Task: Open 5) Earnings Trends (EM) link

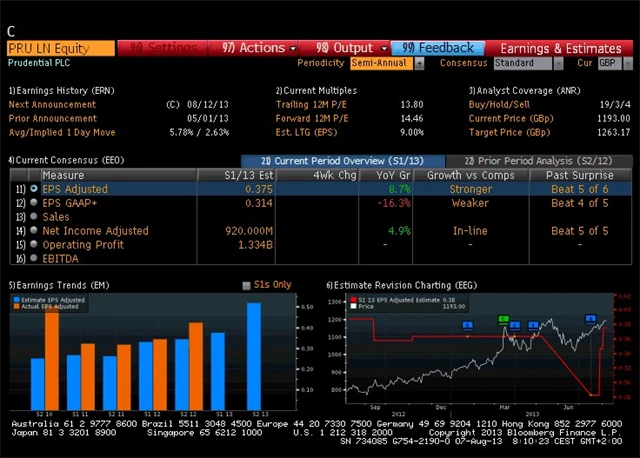Action: pyautogui.click(x=59, y=285)
